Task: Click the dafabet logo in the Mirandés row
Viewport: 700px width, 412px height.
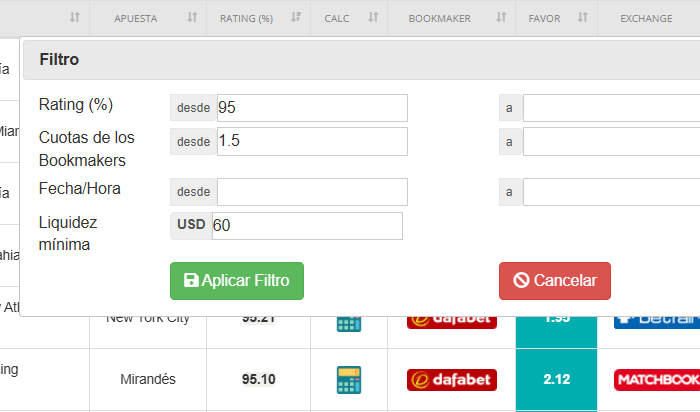Action: (451, 380)
